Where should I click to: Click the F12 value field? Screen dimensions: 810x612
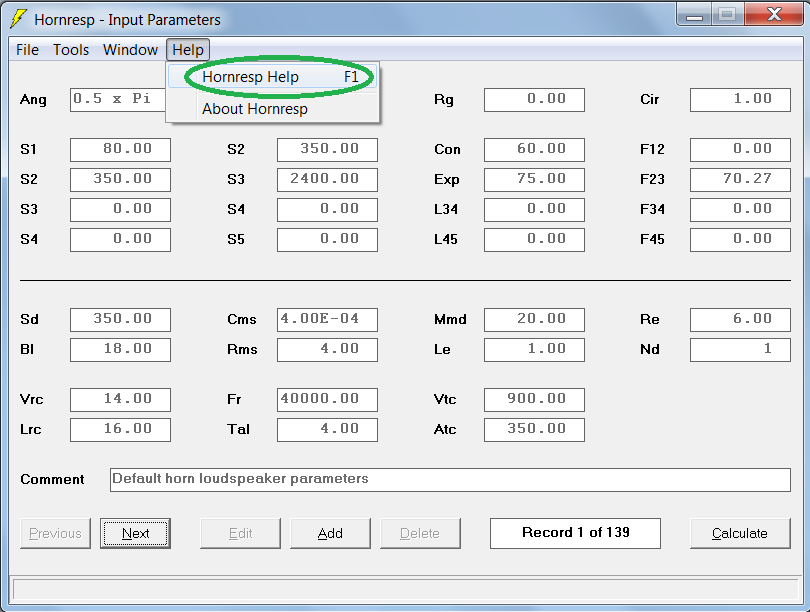click(740, 150)
